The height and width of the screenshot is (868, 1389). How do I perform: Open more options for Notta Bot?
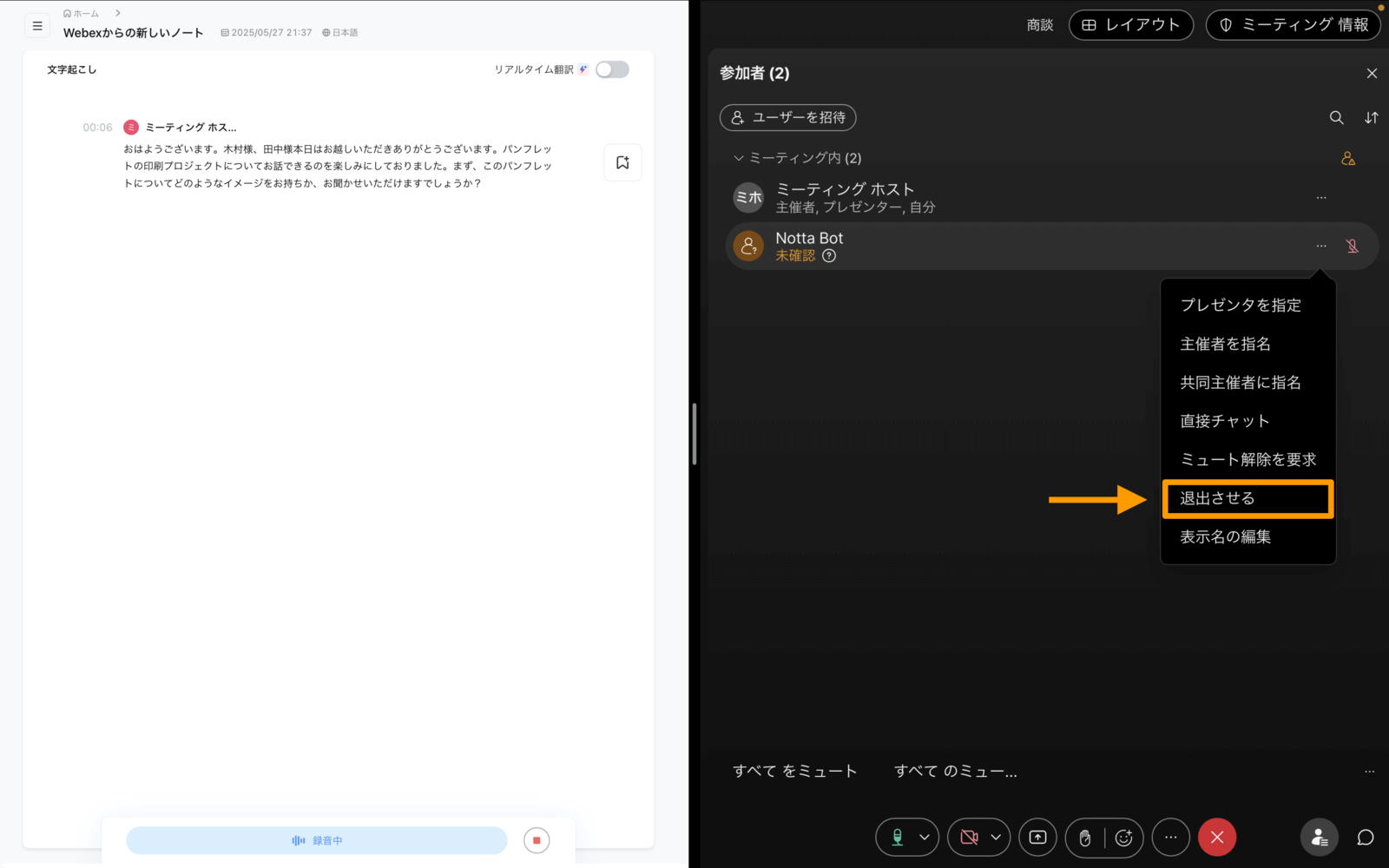coord(1321,247)
